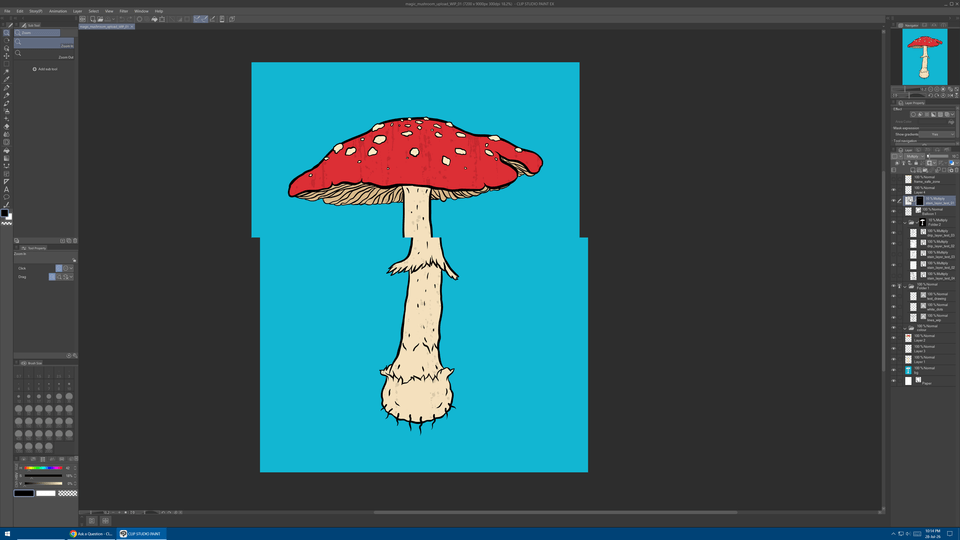The image size is (960, 540).
Task: Select the Pen tool in toolbox
Action: (x=7, y=88)
